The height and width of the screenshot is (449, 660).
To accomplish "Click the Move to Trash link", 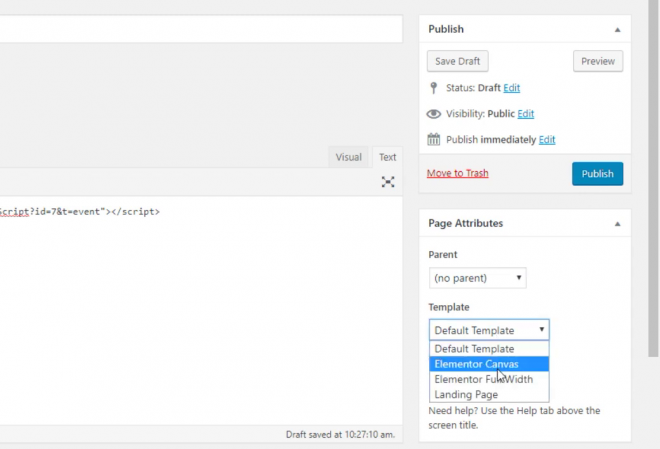I will [x=458, y=173].
